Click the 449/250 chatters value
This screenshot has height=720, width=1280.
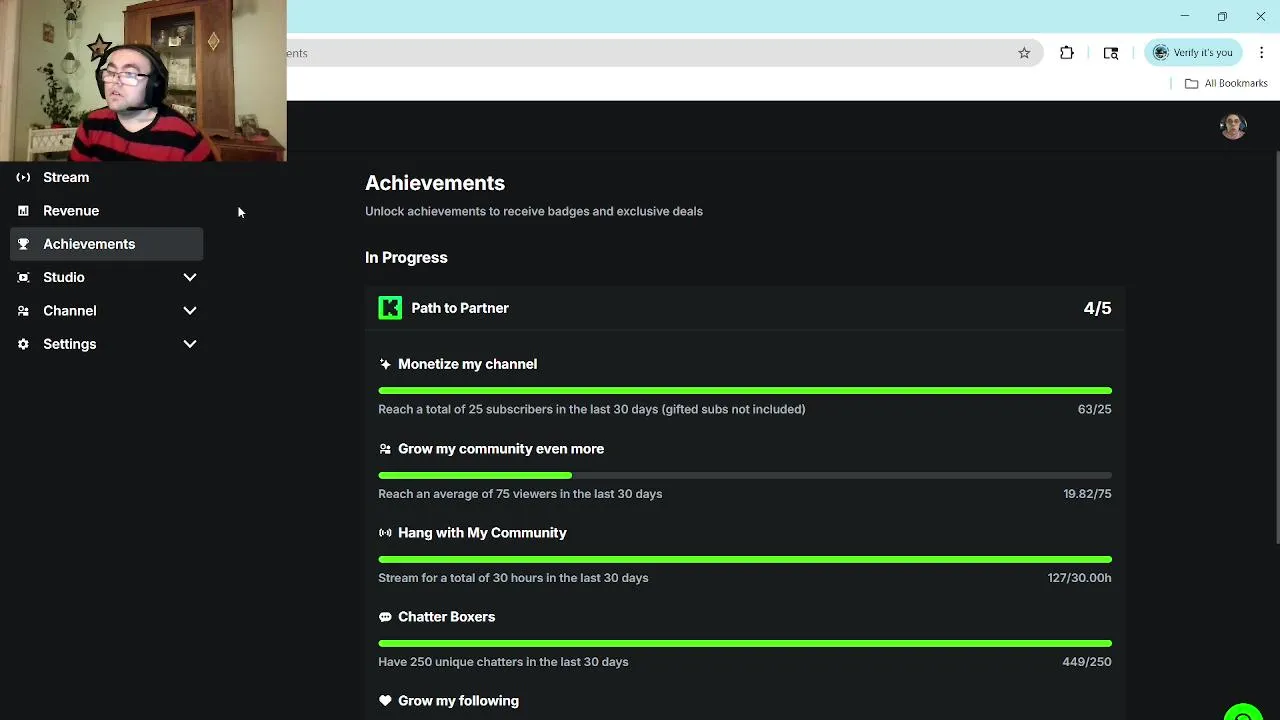click(x=1086, y=662)
